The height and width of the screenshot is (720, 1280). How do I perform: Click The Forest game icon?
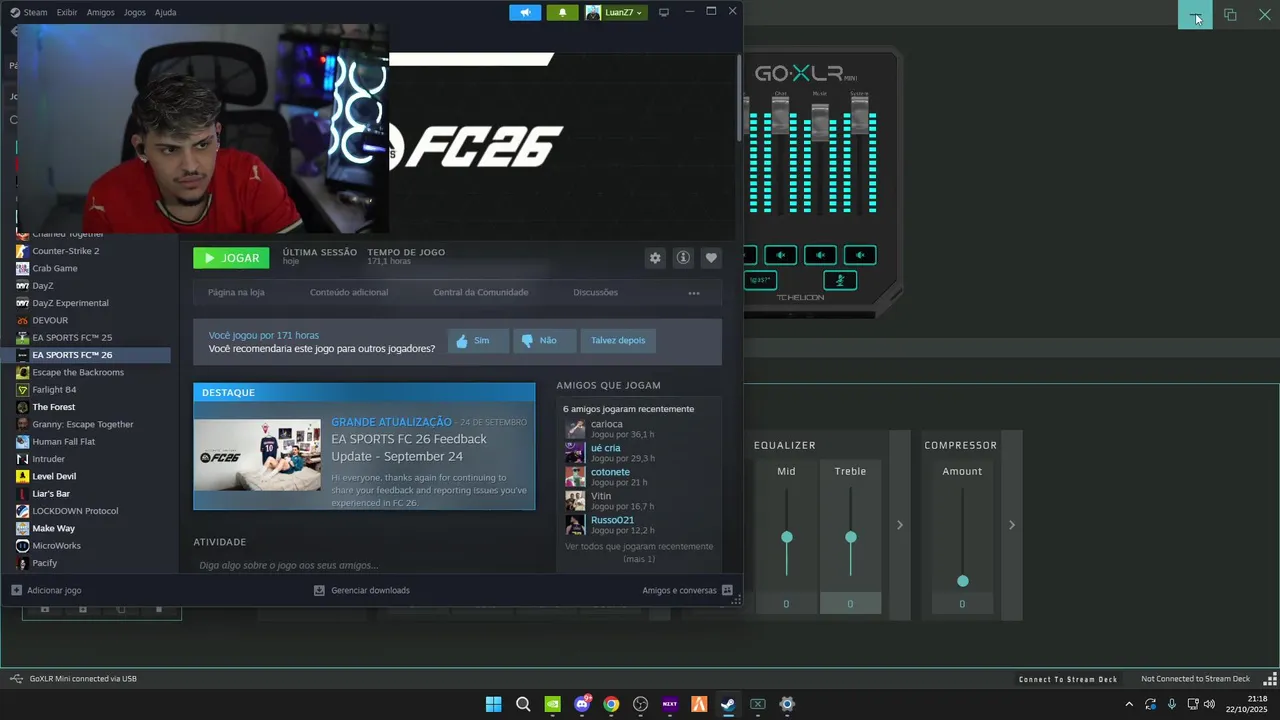pyautogui.click(x=22, y=407)
